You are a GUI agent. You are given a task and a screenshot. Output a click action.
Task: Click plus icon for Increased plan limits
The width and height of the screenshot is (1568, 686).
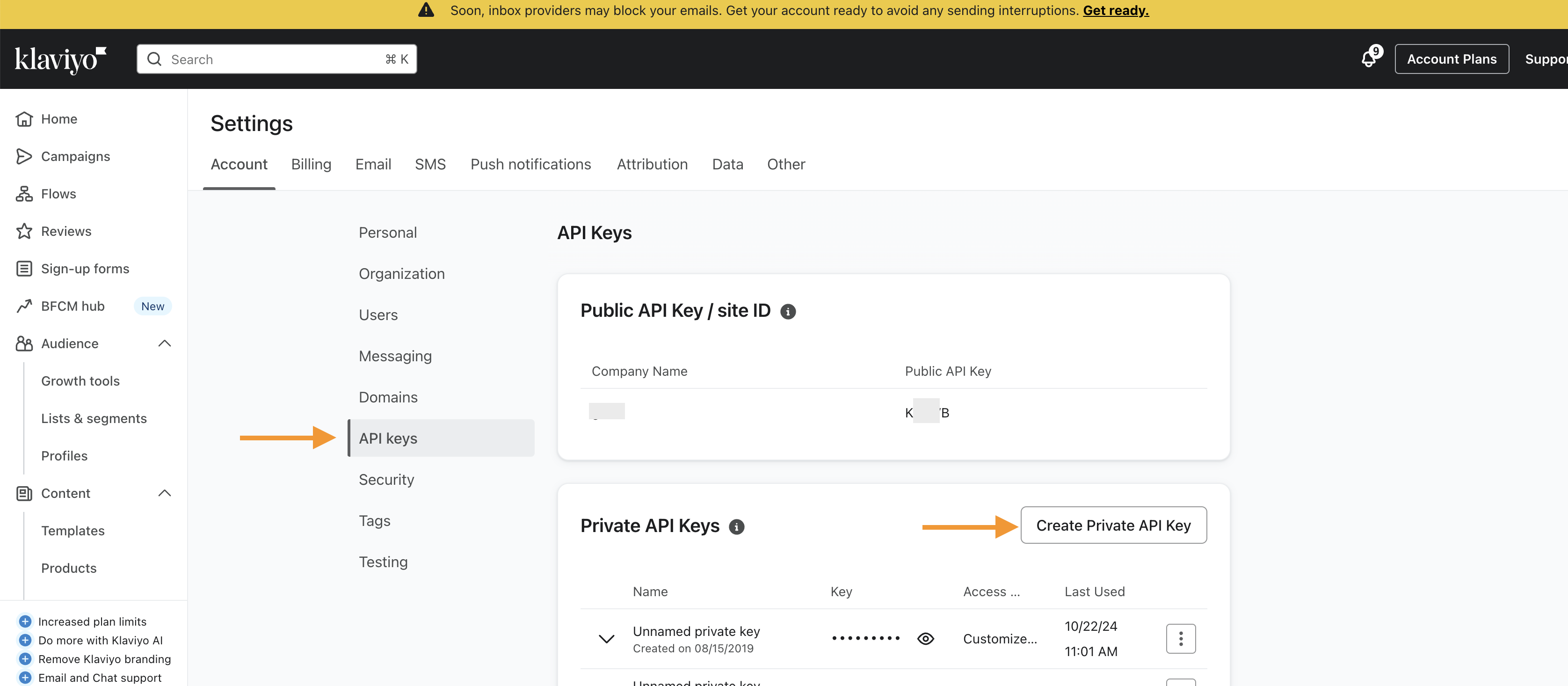(25, 621)
